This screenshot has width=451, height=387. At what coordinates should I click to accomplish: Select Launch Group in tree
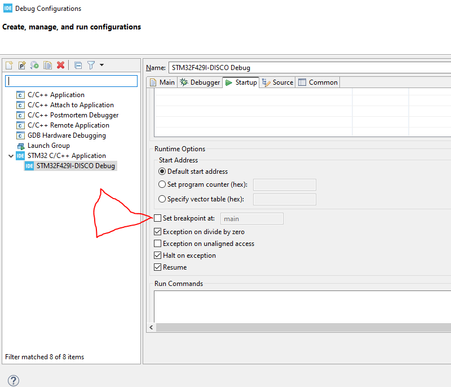[48, 146]
